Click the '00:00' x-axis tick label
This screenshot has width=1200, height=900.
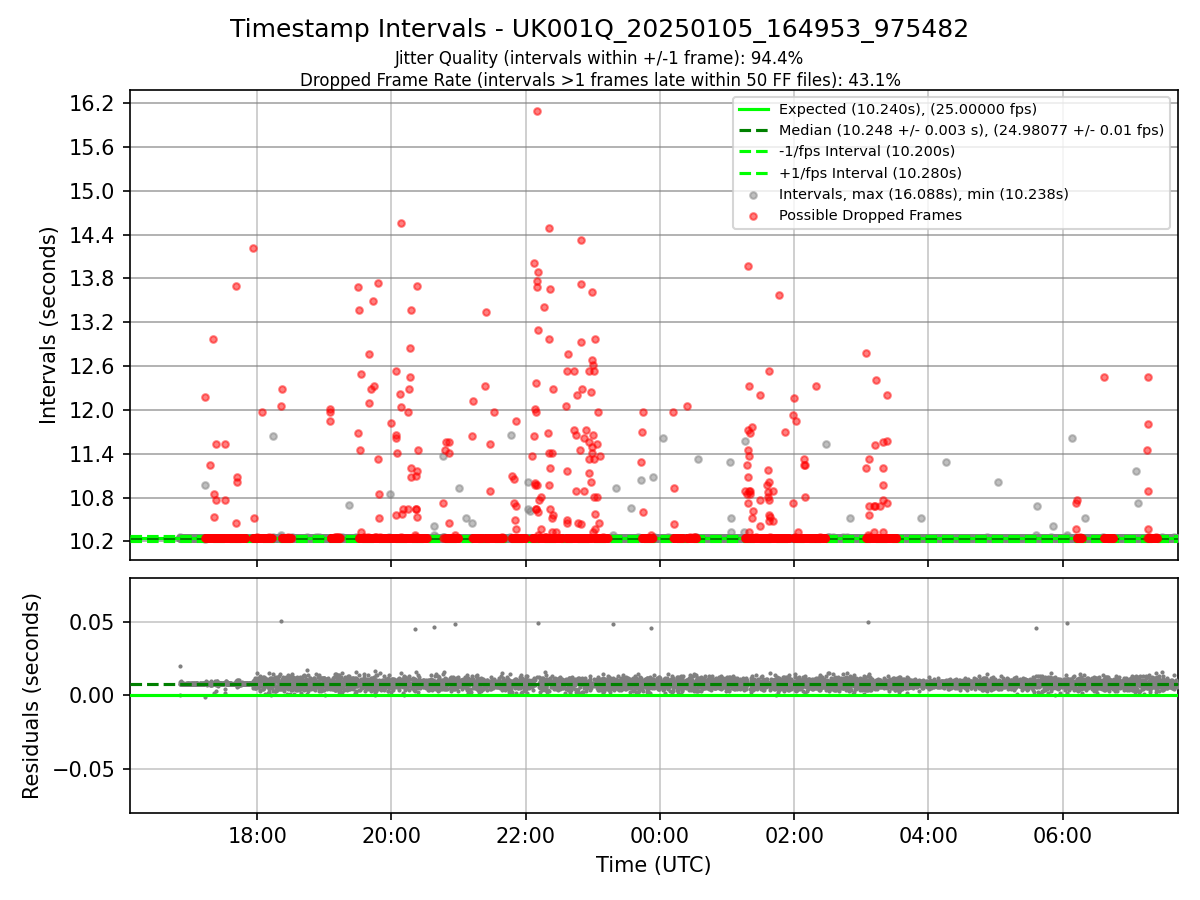(x=660, y=834)
